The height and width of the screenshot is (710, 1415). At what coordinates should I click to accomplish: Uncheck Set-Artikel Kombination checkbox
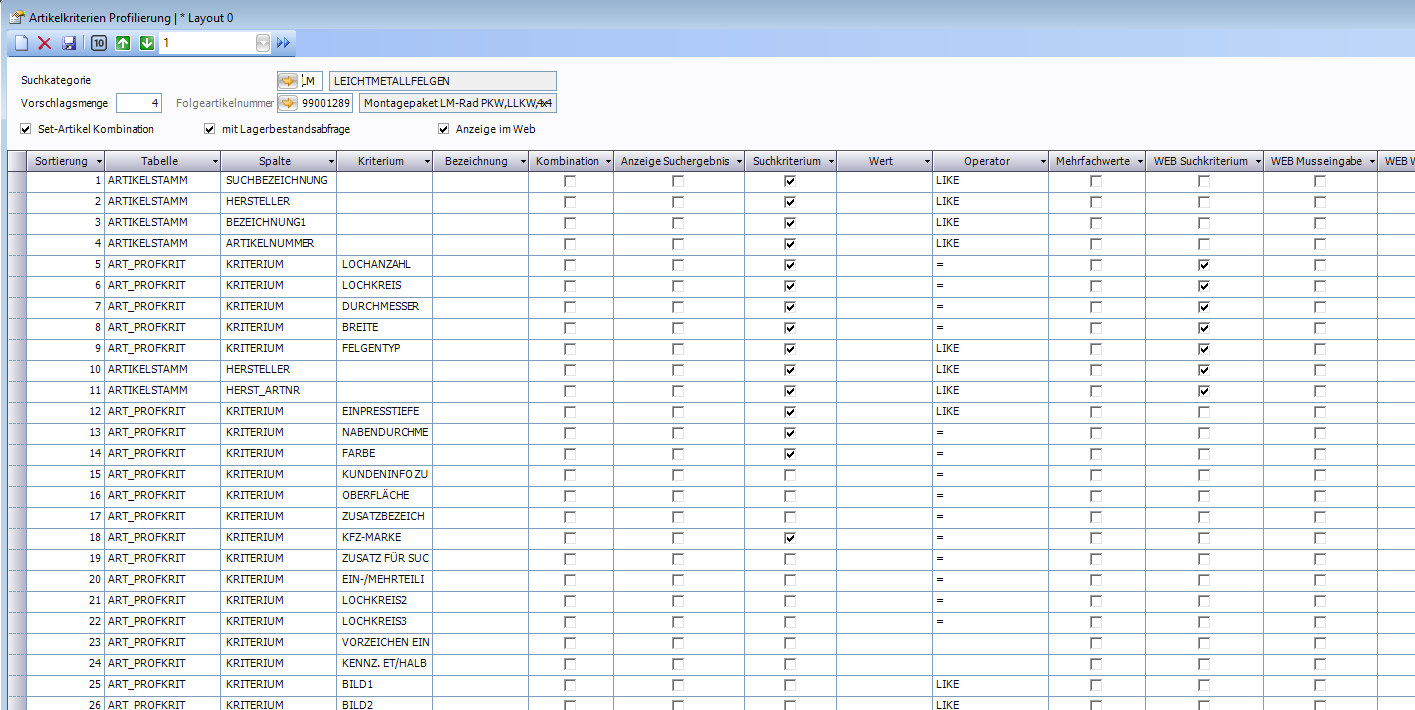pyautogui.click(x=26, y=129)
